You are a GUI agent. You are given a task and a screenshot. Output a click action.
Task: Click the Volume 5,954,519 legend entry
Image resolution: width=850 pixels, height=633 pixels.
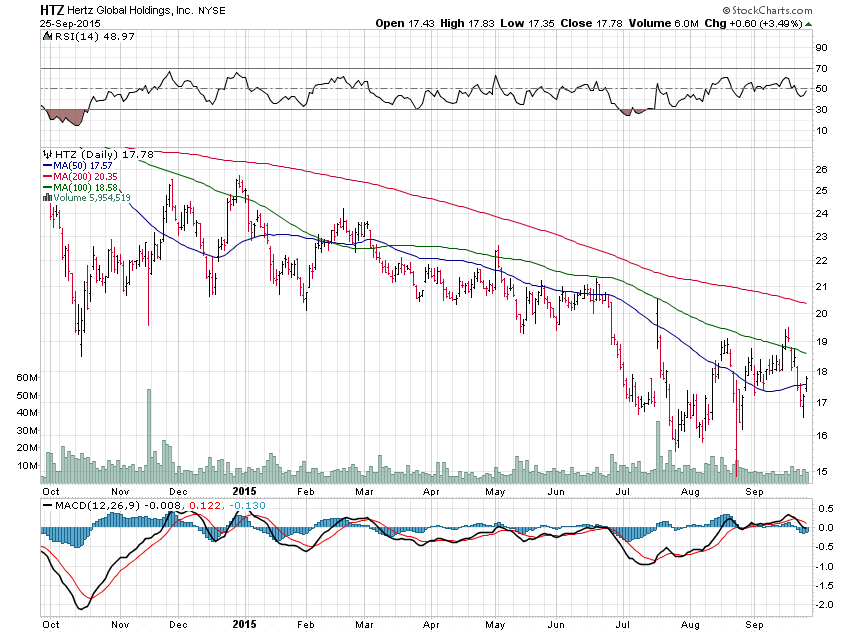[92, 198]
